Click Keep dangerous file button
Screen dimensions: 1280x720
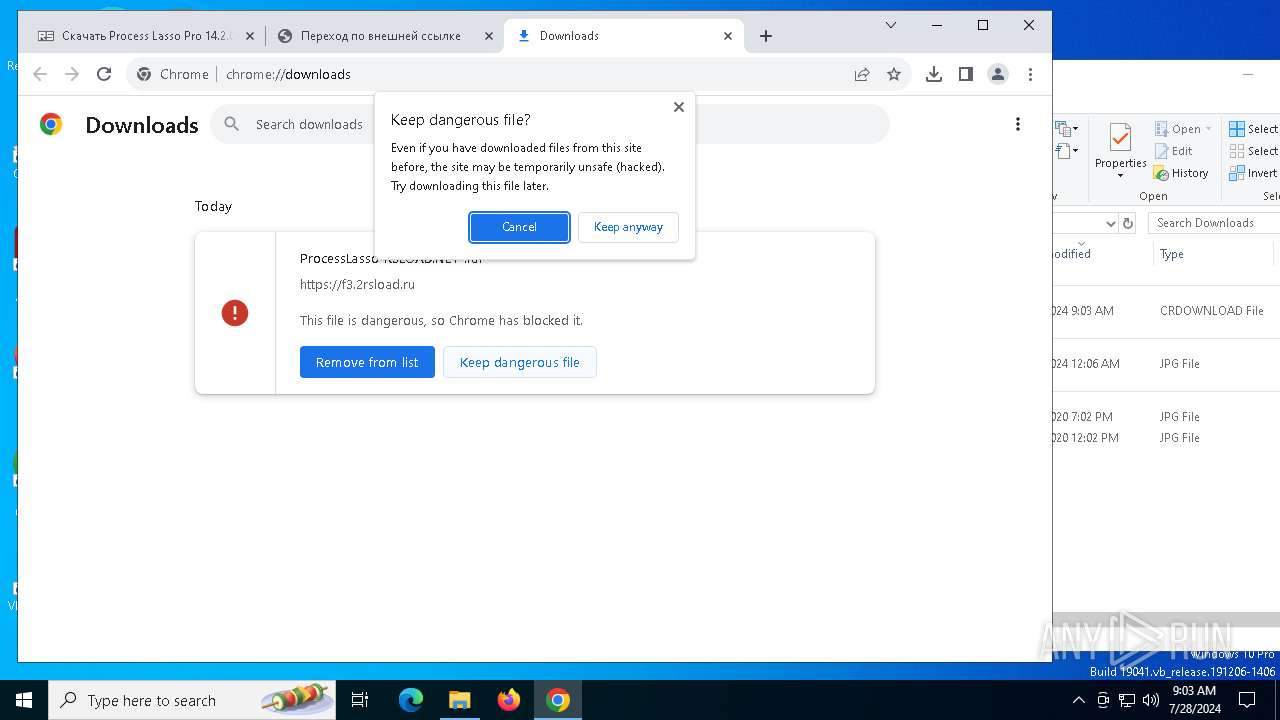pos(520,362)
